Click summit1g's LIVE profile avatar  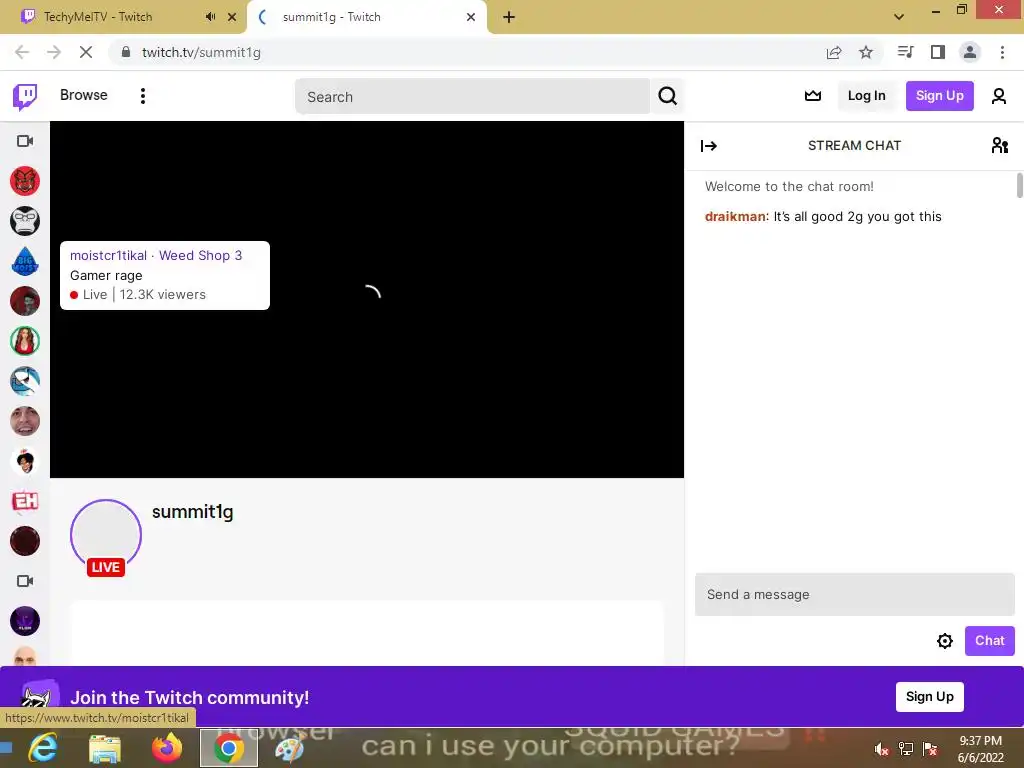[x=106, y=537]
